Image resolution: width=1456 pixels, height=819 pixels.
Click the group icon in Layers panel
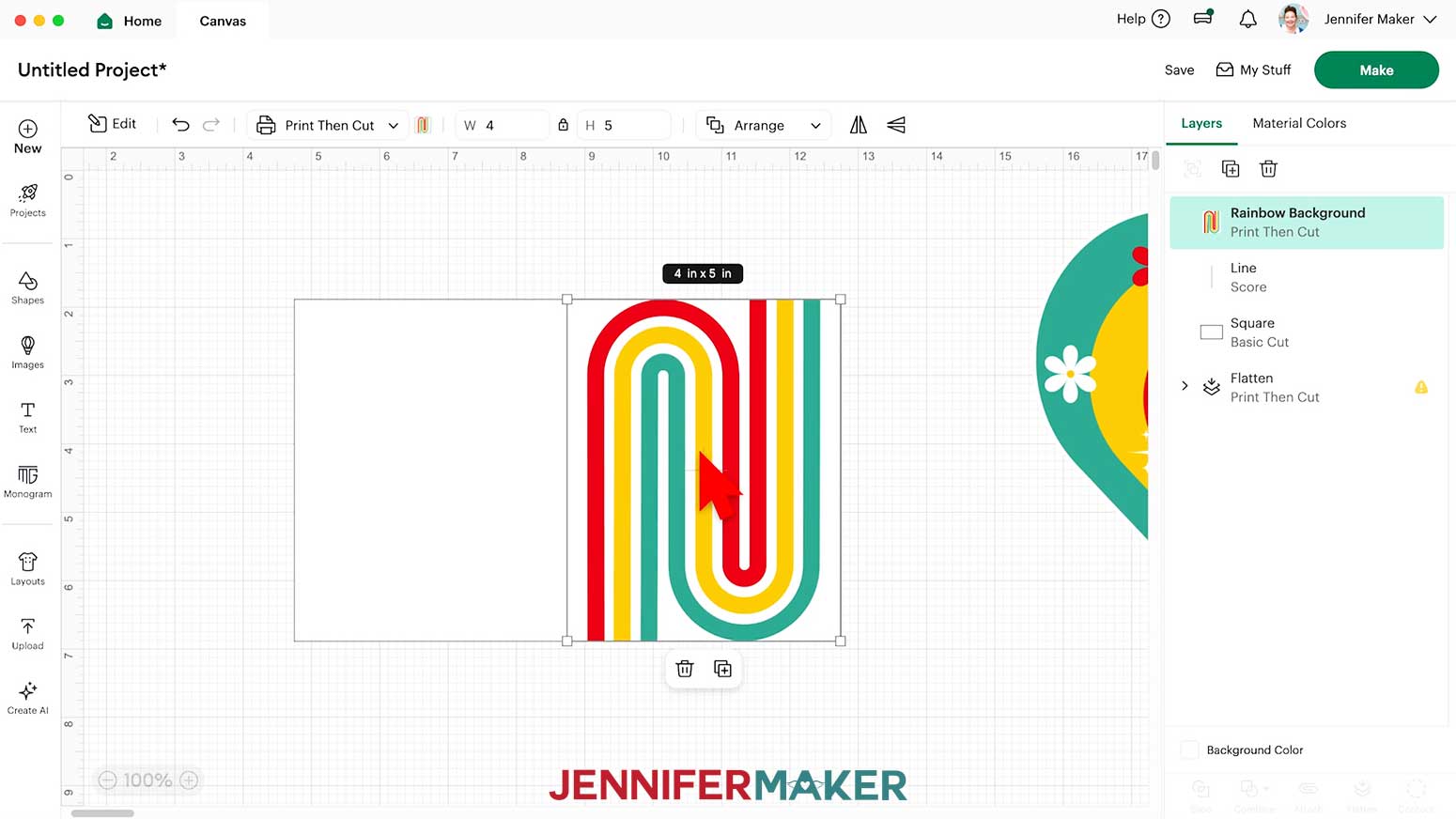(x=1193, y=169)
